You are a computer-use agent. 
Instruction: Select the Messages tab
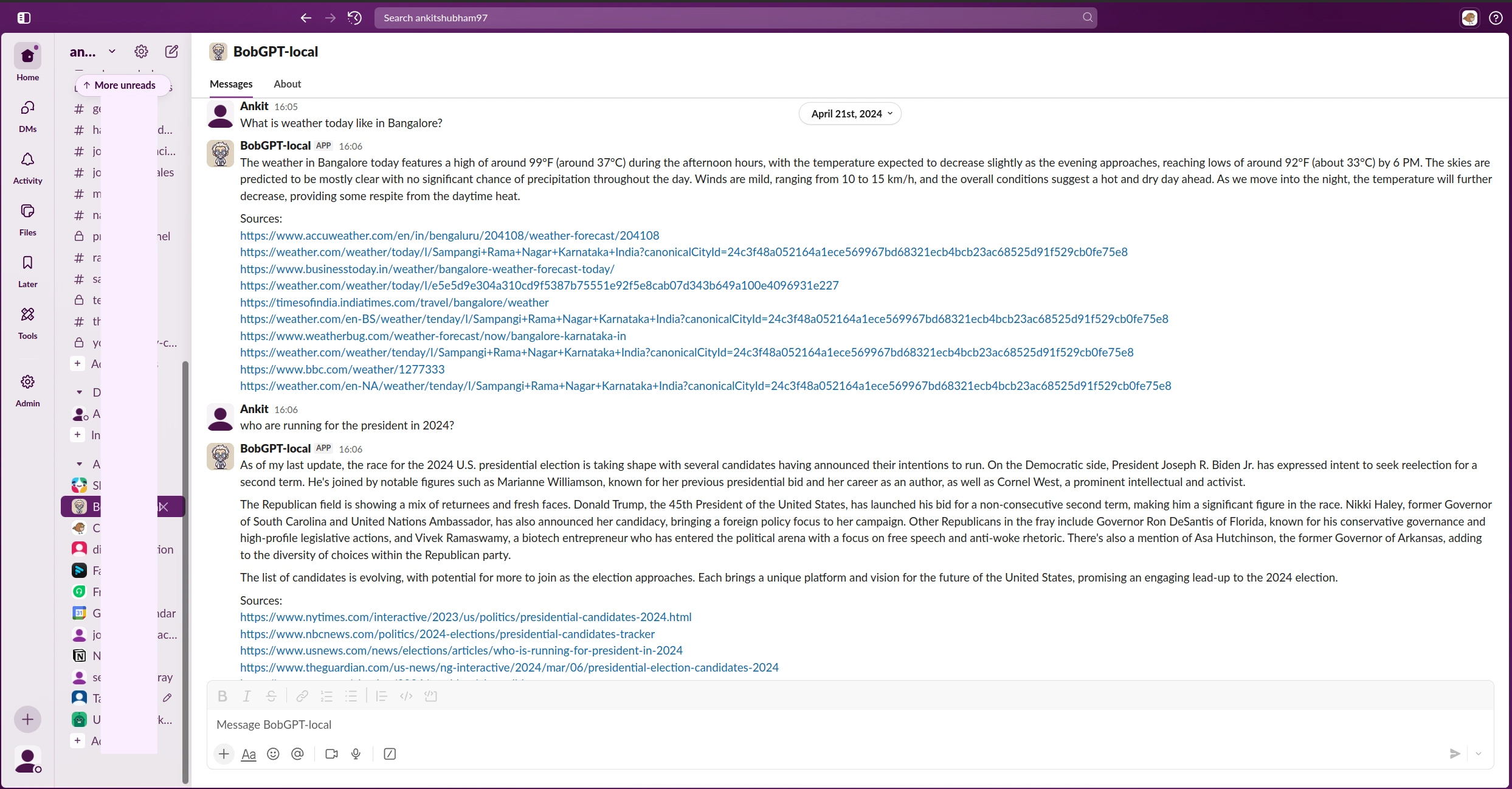tap(231, 84)
